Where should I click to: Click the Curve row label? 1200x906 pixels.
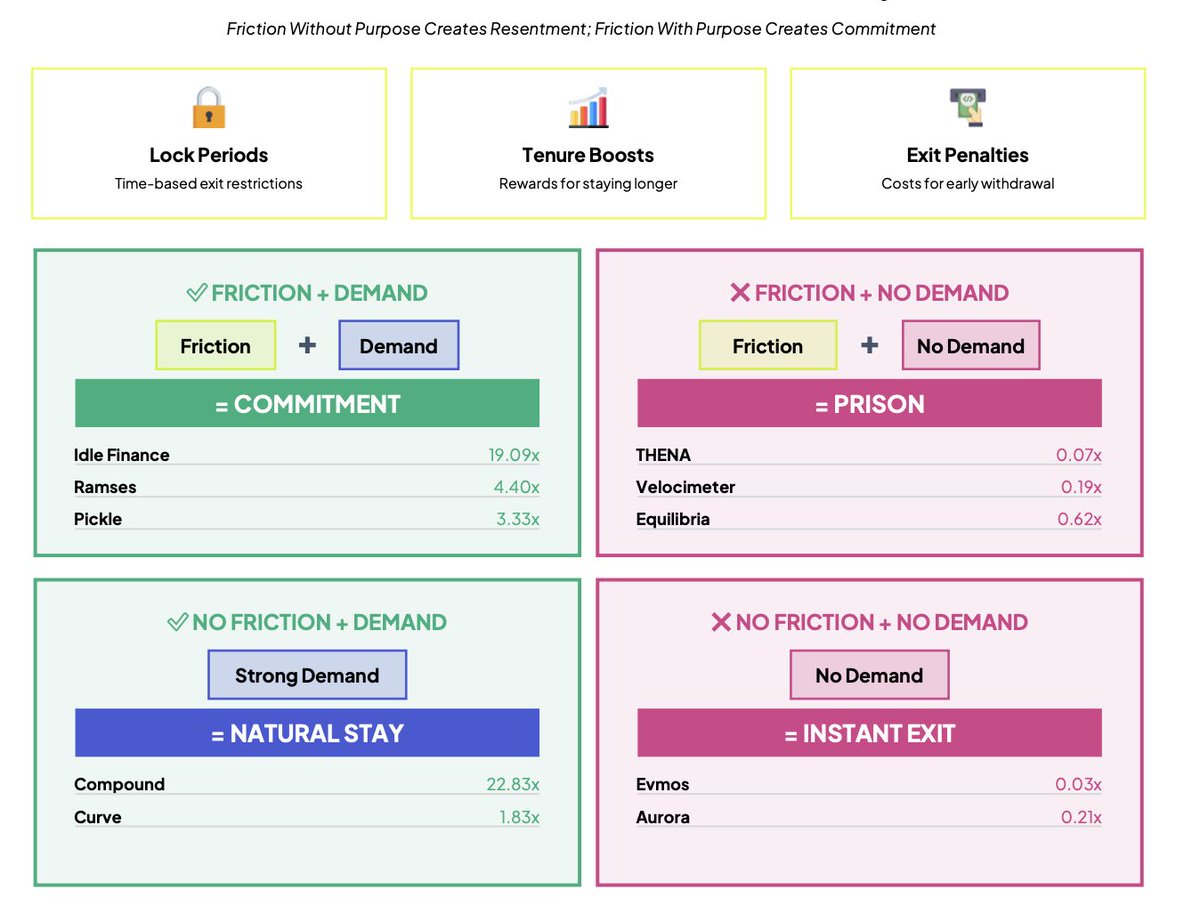98,817
